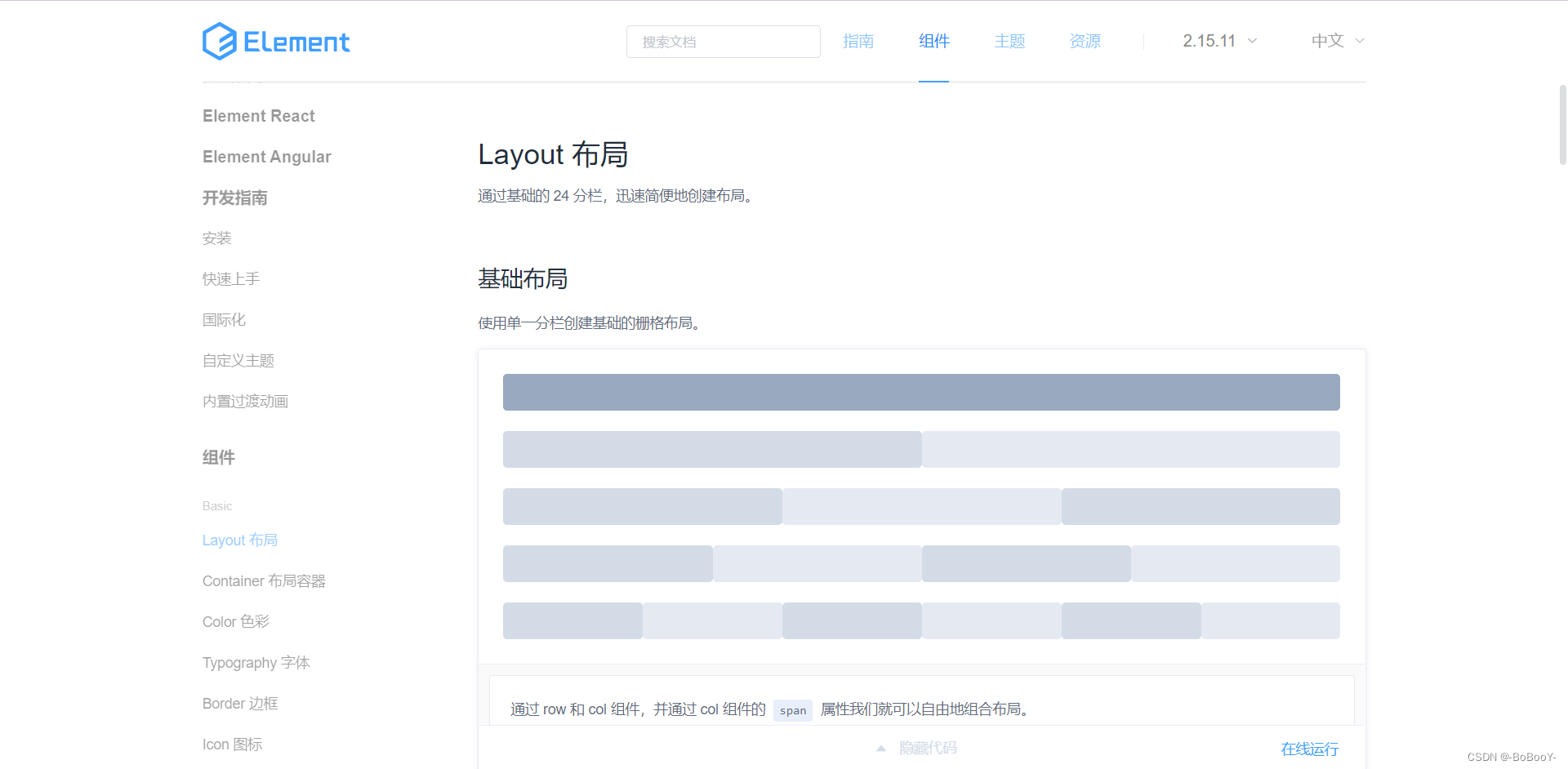
Task: Open 快速上手 guide link
Action: [x=231, y=279]
